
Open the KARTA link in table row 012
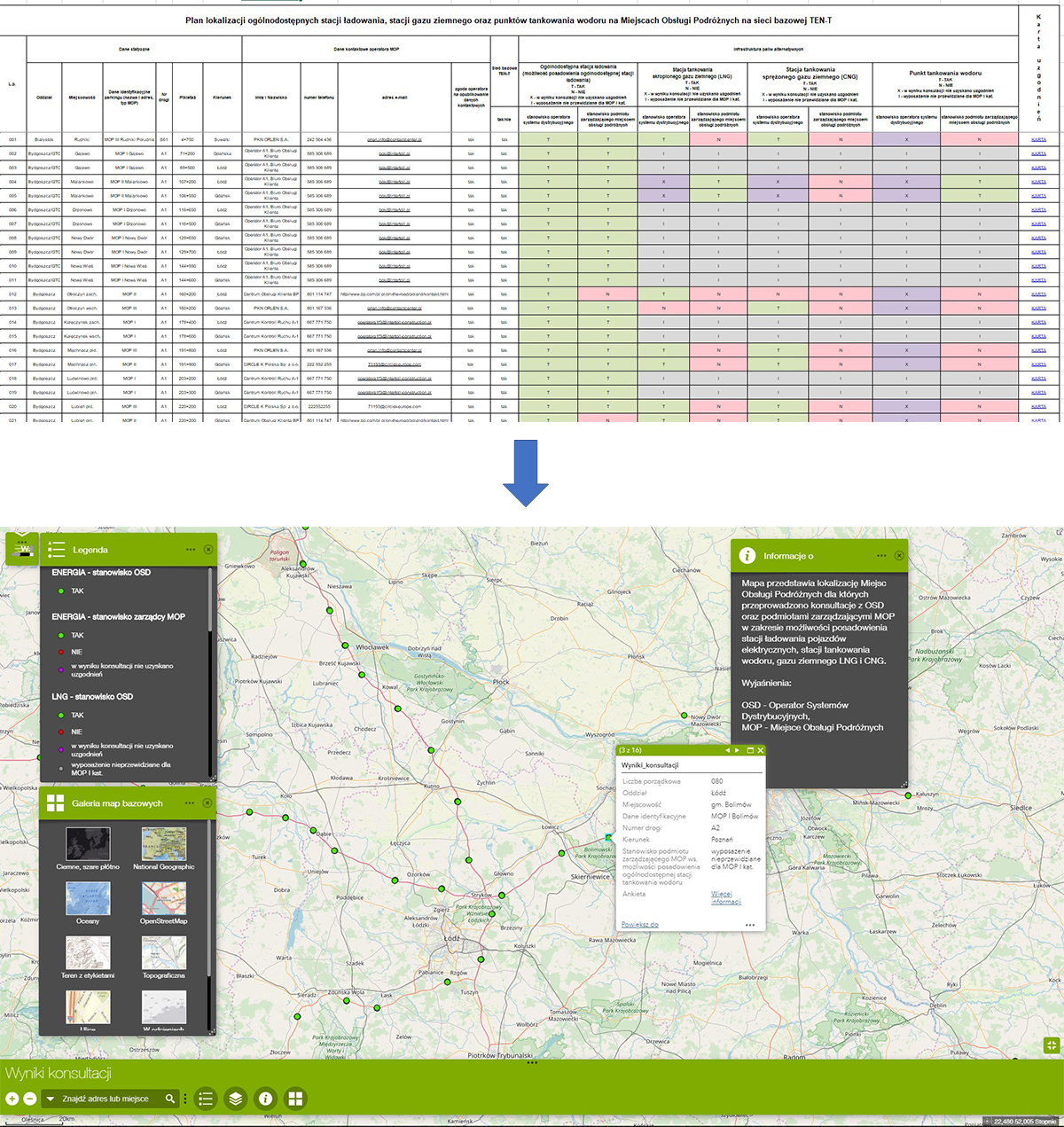point(1038,294)
